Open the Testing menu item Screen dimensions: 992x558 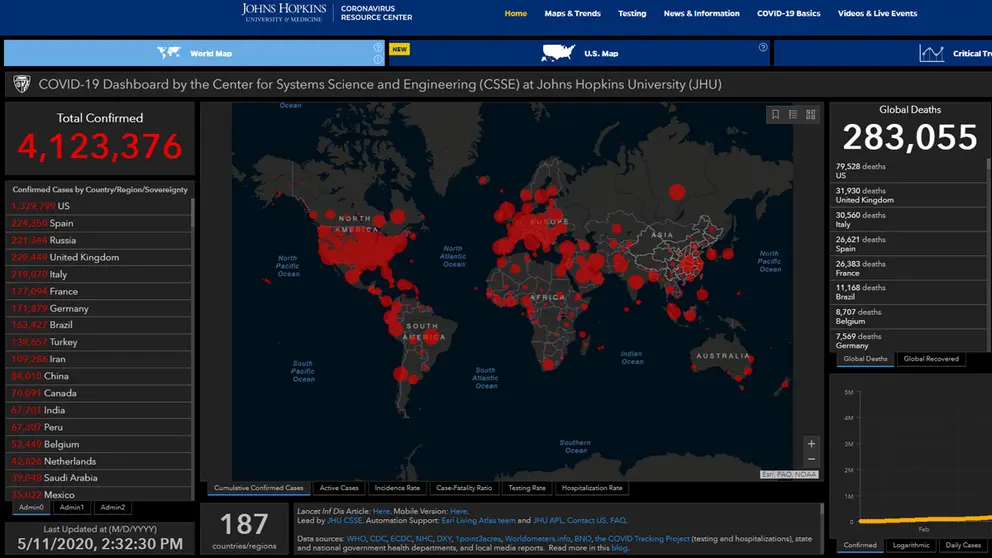632,13
